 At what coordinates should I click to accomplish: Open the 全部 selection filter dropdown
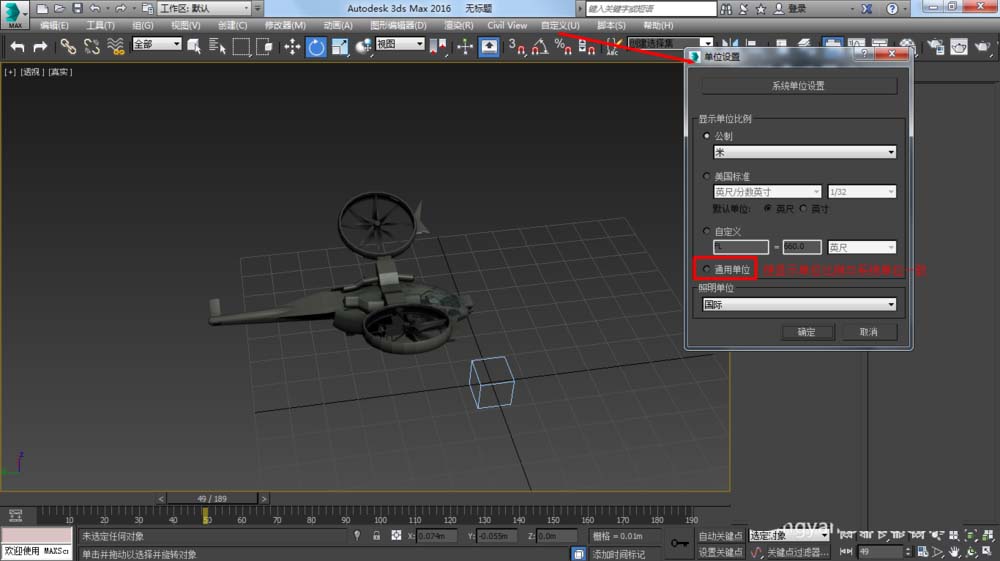(x=157, y=45)
